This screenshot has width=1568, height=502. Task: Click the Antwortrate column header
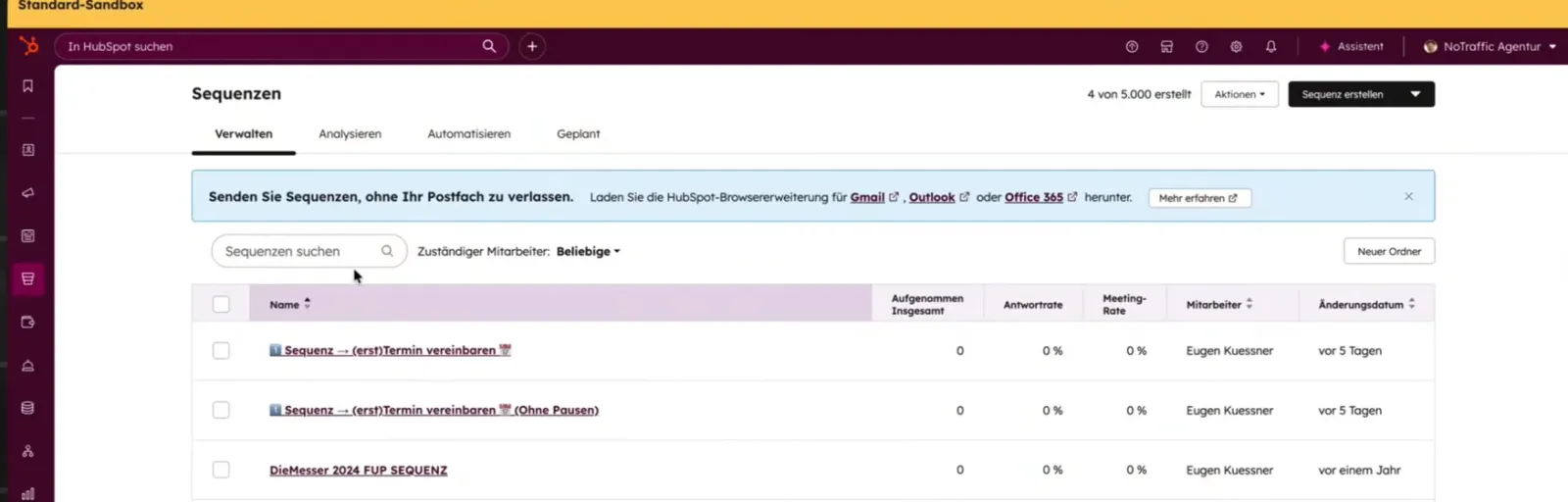tap(1033, 305)
